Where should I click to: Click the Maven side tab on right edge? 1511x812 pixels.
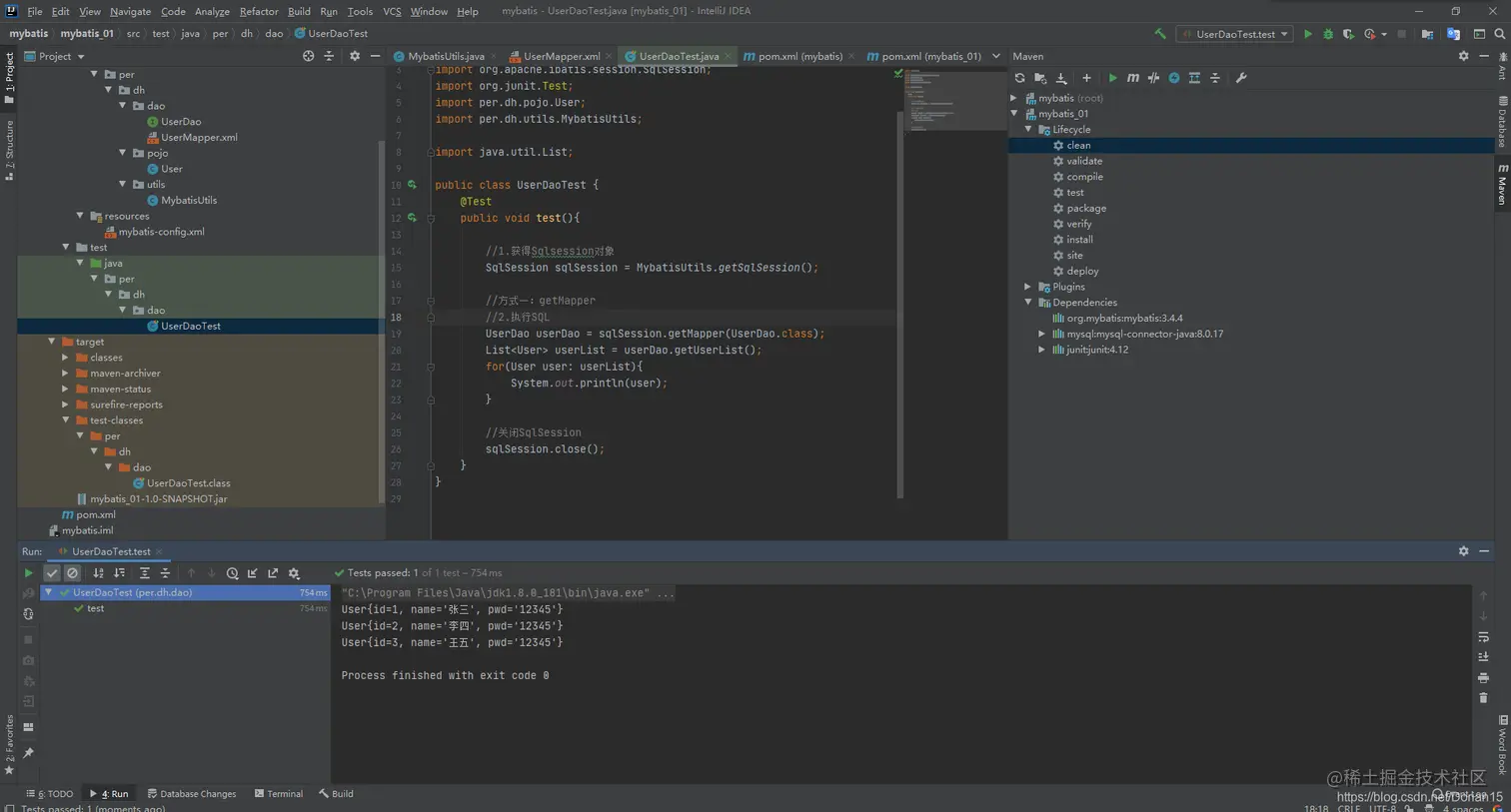click(1502, 185)
